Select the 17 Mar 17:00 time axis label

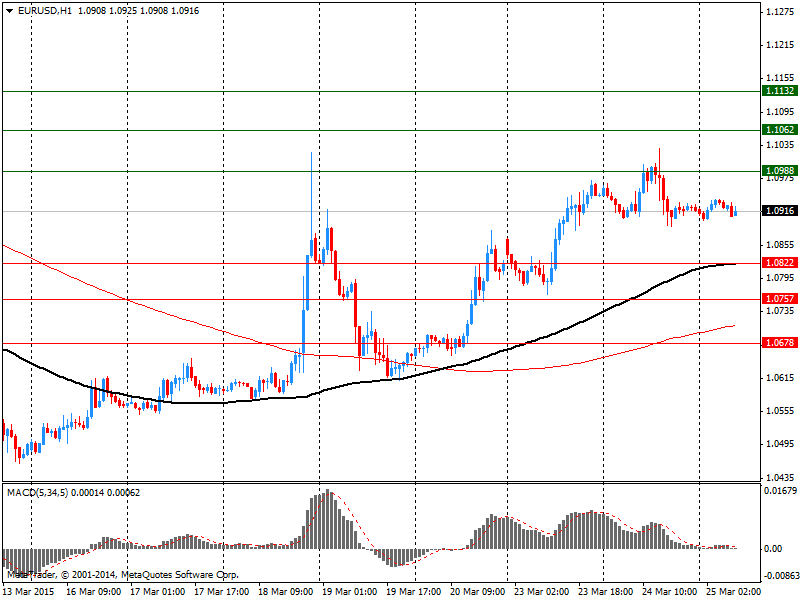(221, 592)
